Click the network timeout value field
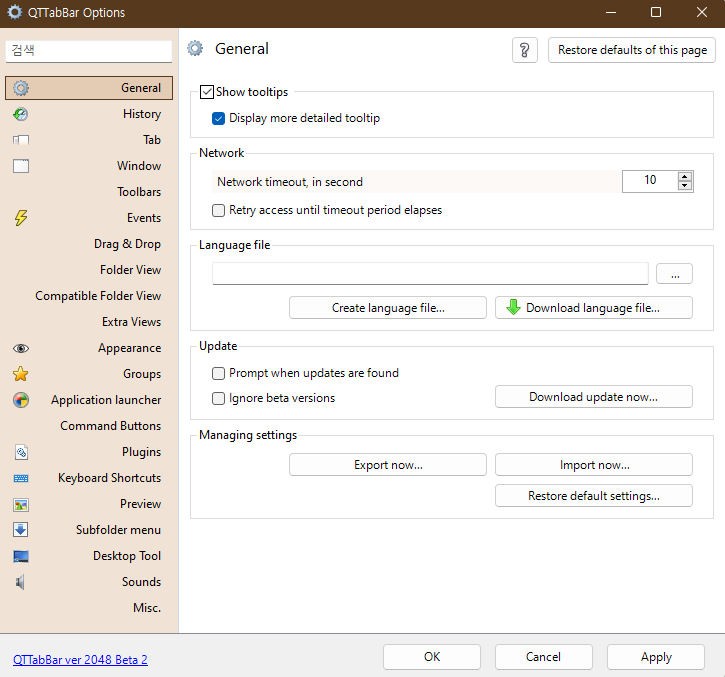 (650, 181)
